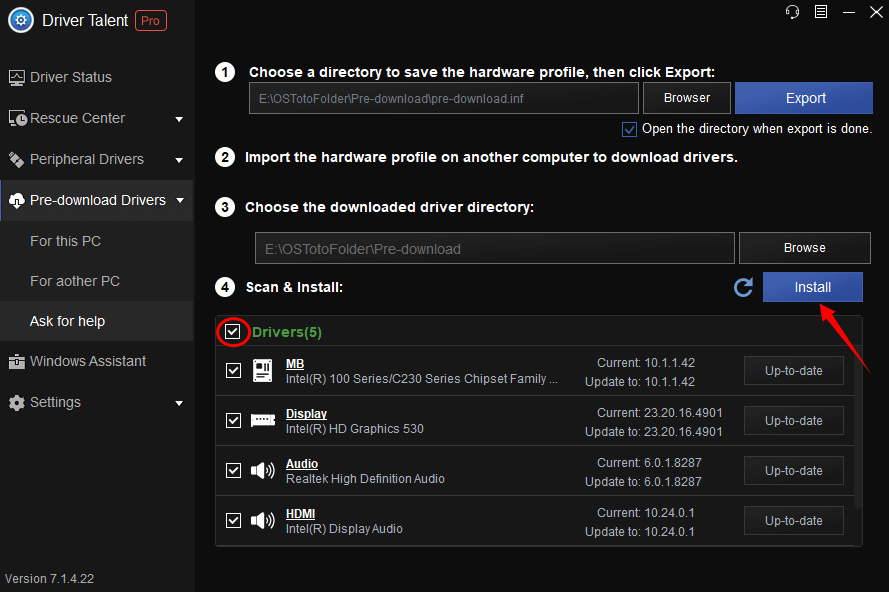The width and height of the screenshot is (889, 592).
Task: Collapse the Pre-download Drivers submenu arrow
Action: (180, 200)
